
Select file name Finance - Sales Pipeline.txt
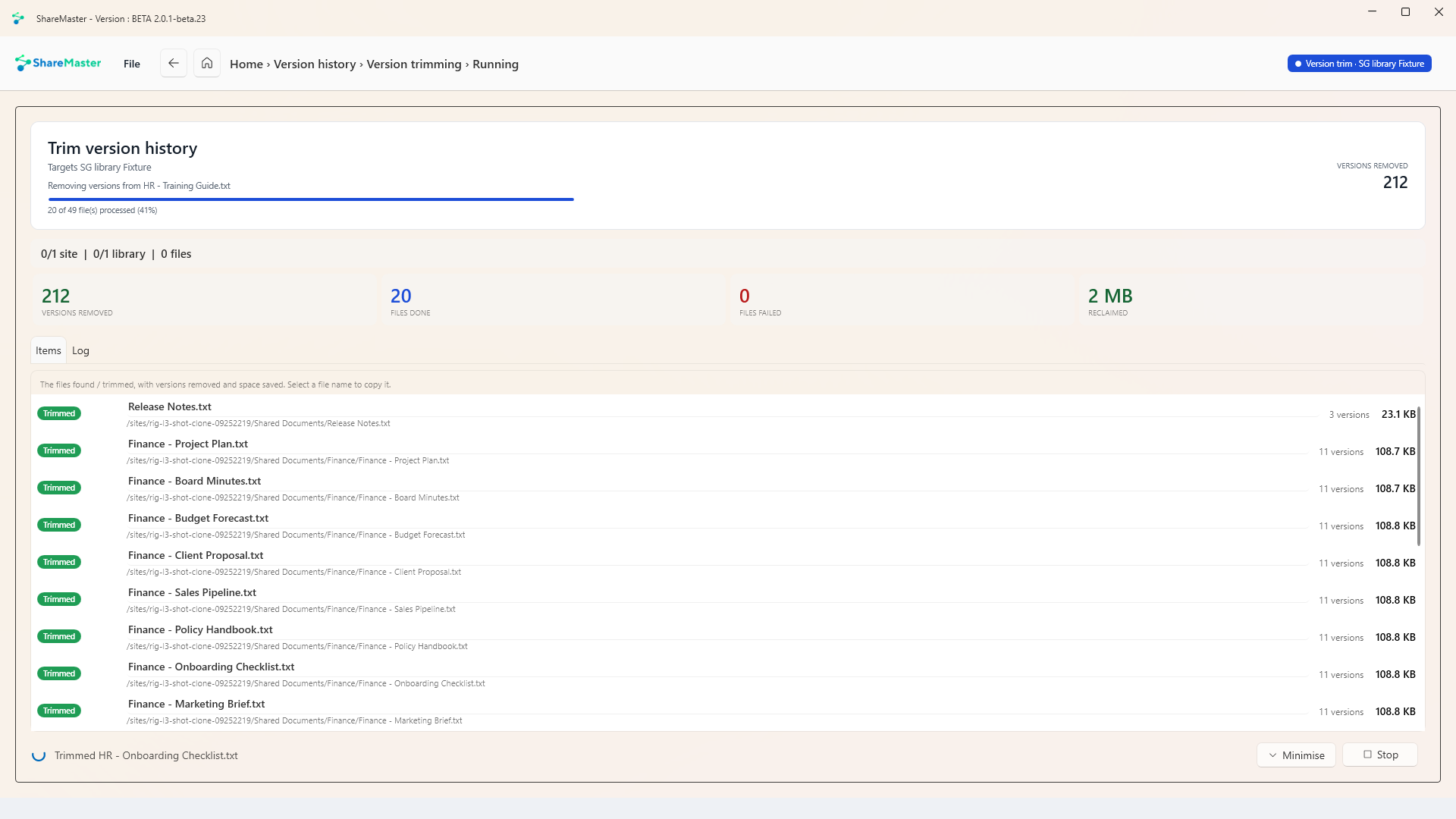click(x=192, y=592)
